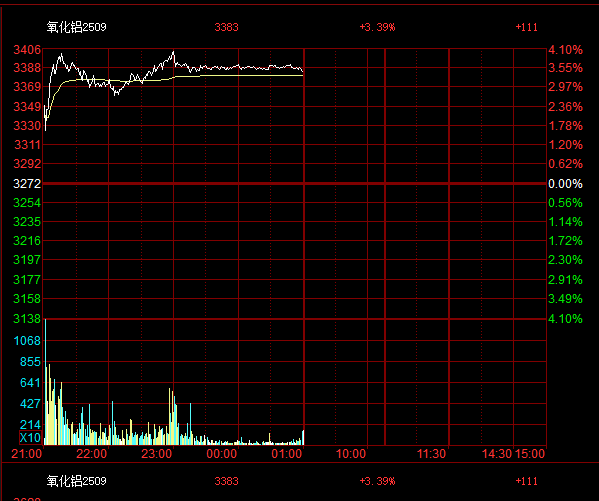Click the X10 volume multiplier box
599x501 pixels.
(30, 438)
